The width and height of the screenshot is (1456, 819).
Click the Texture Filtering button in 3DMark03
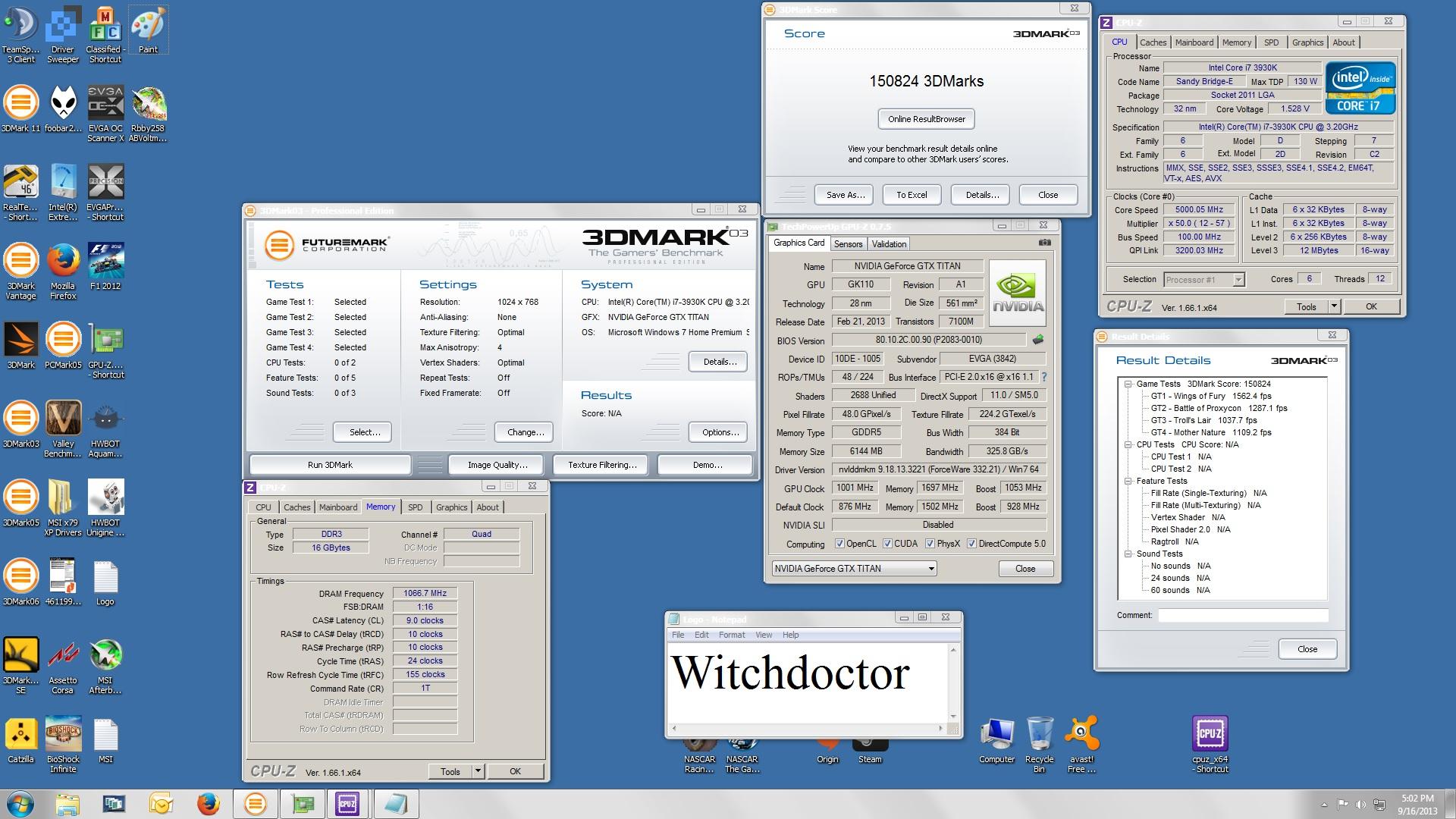[x=602, y=465]
